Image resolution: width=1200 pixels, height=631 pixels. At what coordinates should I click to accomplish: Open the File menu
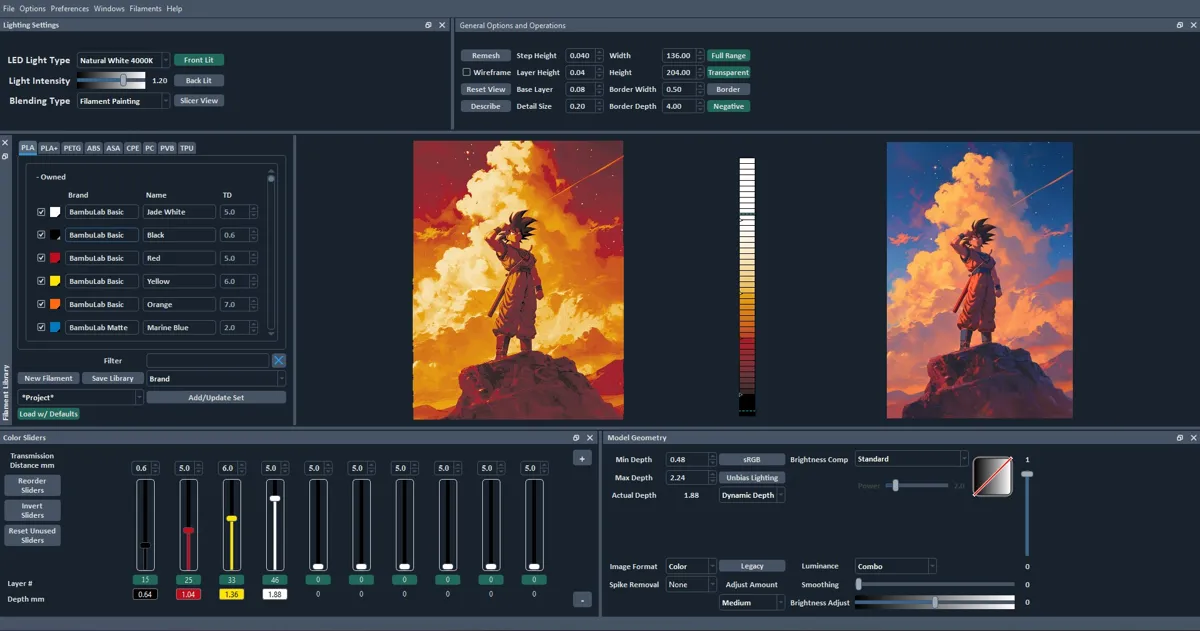9,8
